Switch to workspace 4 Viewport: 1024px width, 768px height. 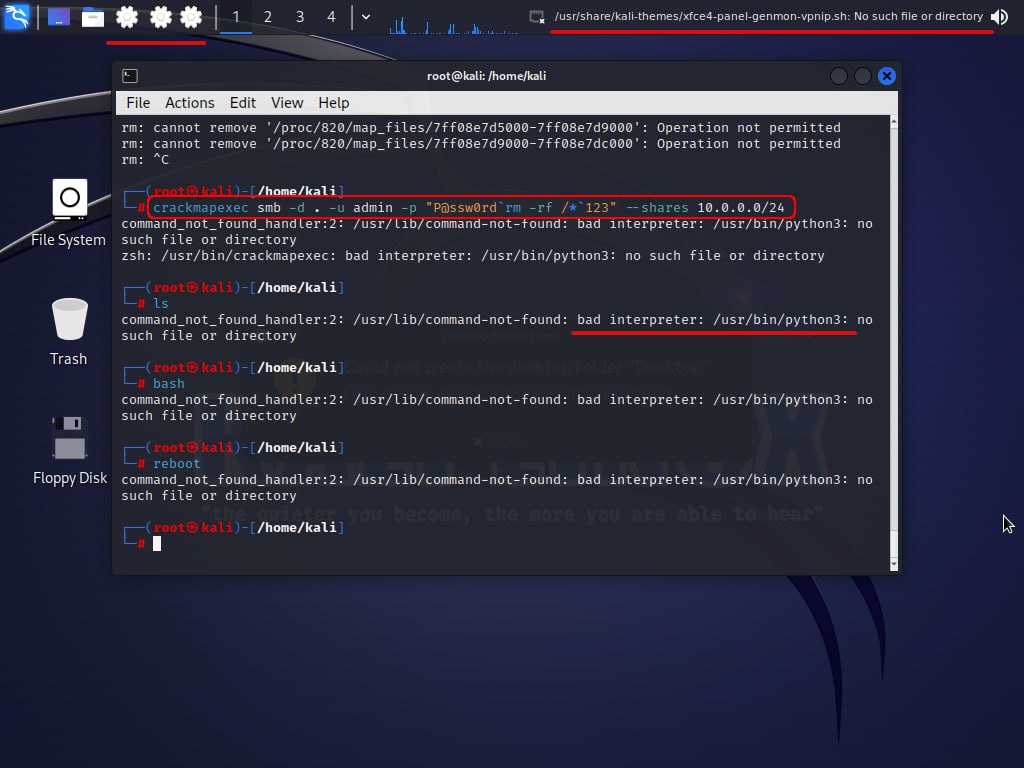pos(331,17)
